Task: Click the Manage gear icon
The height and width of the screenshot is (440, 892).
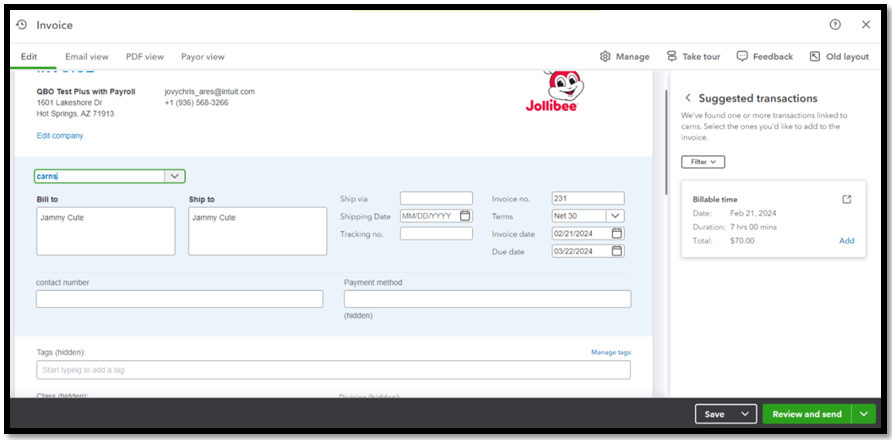Action: pos(605,57)
